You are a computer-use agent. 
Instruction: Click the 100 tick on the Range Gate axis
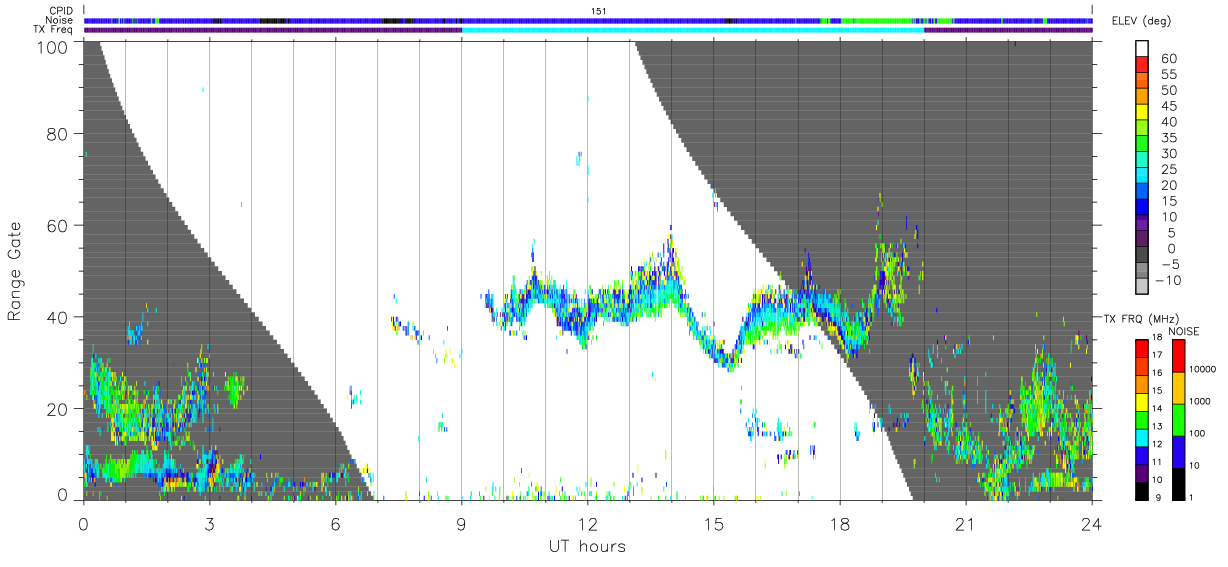[x=55, y=46]
